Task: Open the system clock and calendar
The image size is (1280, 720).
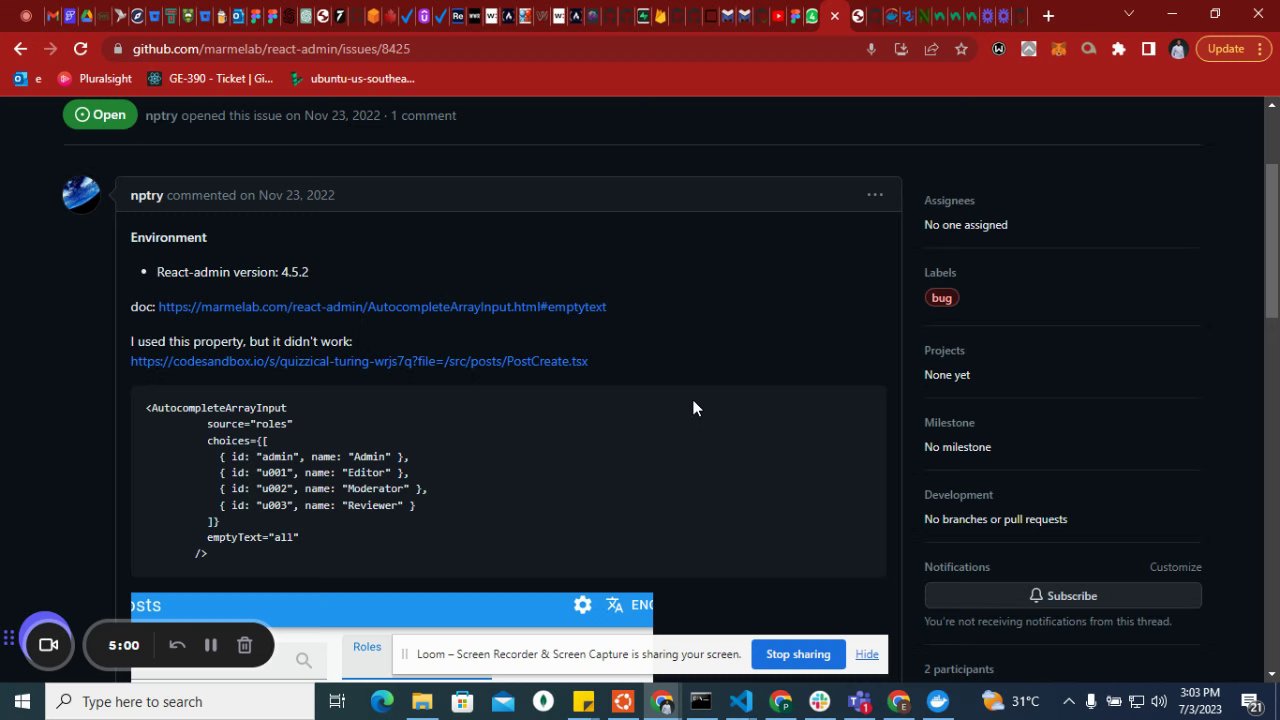Action: point(1200,702)
